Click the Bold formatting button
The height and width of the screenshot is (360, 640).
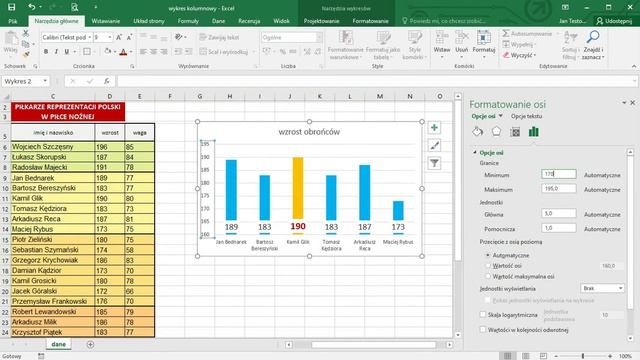(46, 51)
